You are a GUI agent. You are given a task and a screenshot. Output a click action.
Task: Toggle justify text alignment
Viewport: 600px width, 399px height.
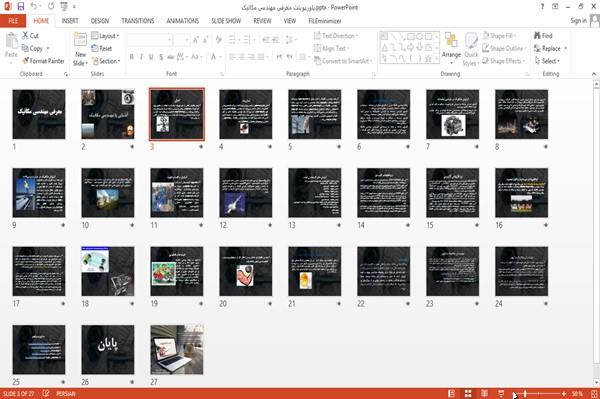[x=261, y=57]
